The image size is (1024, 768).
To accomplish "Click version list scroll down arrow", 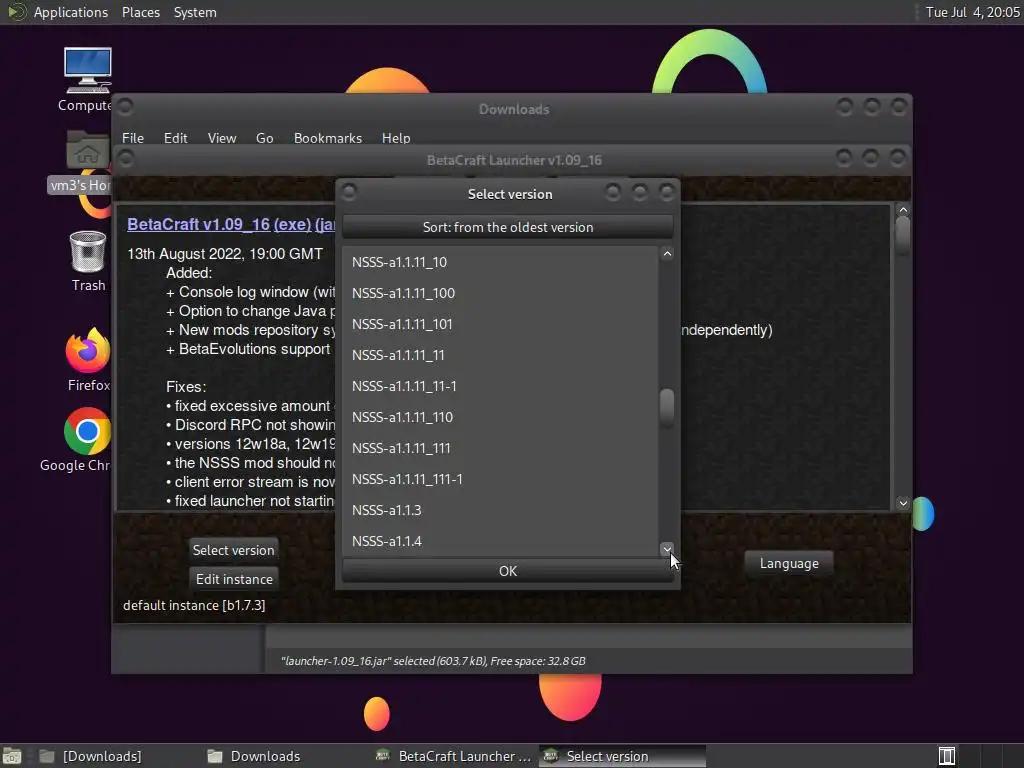I will click(667, 549).
